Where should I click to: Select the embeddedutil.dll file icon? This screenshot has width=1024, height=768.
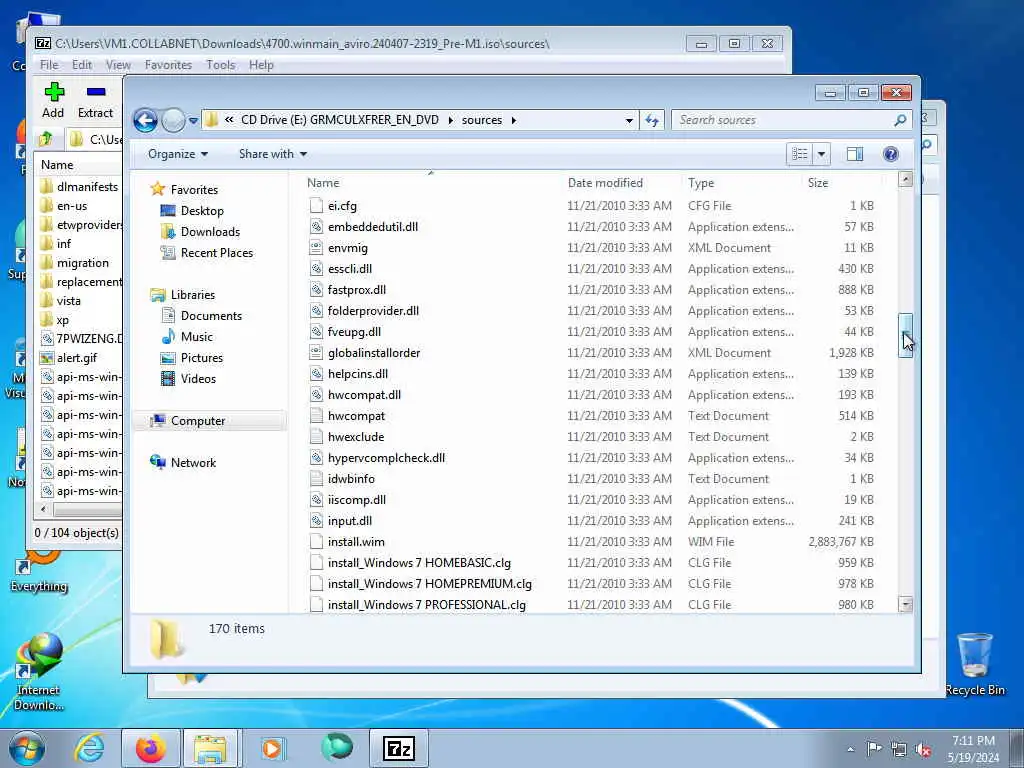pyautogui.click(x=316, y=227)
